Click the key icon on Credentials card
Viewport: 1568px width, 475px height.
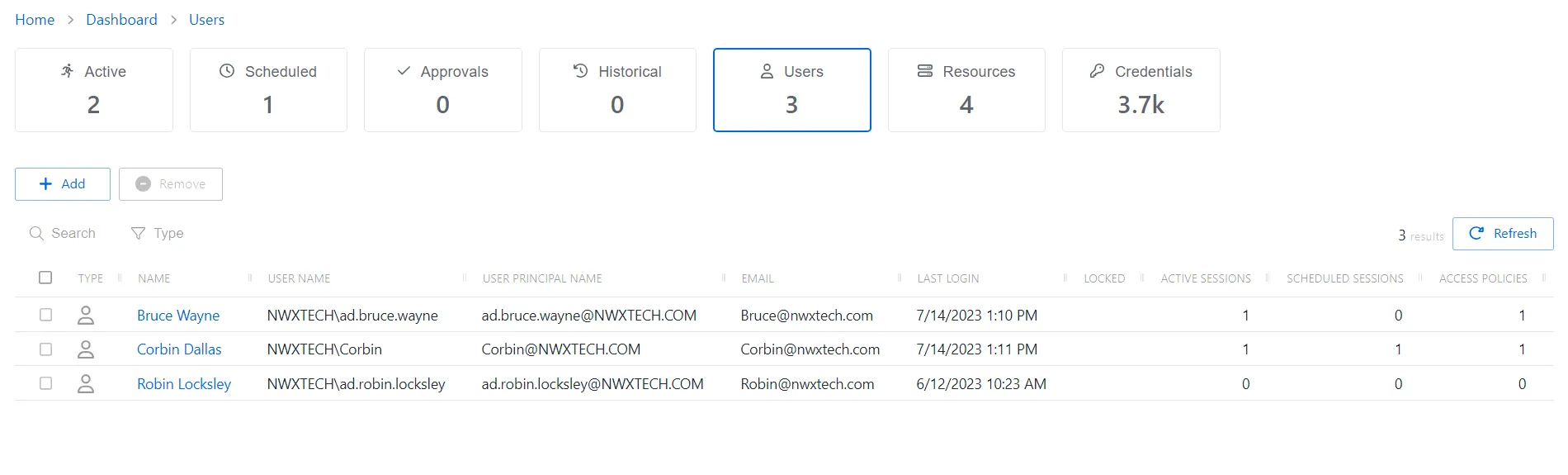pyautogui.click(x=1097, y=71)
